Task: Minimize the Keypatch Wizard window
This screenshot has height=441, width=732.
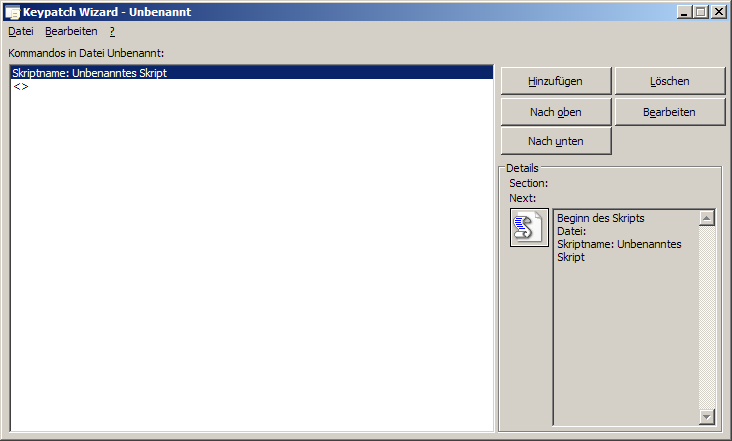Action: (684, 12)
